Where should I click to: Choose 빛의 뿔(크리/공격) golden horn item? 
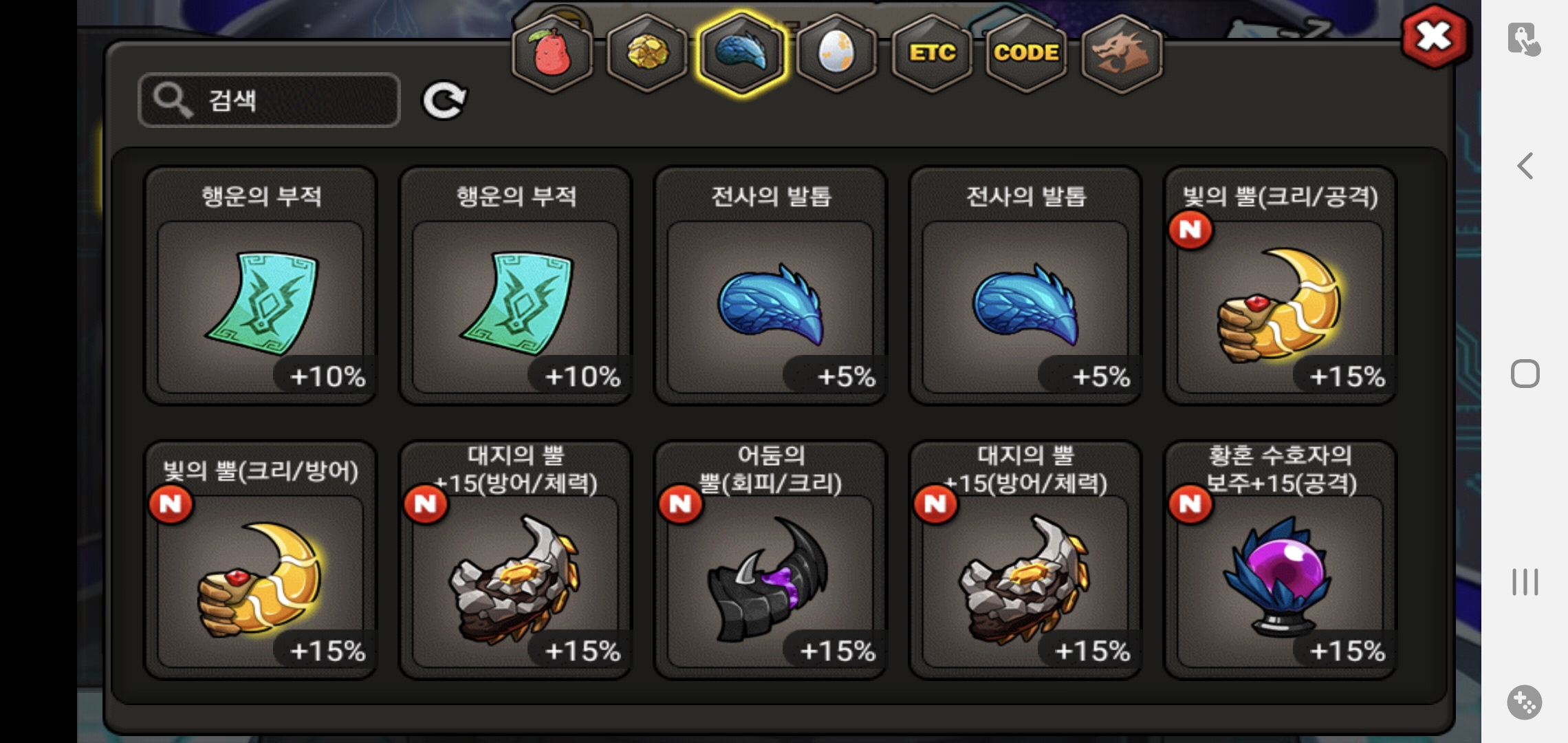(1280, 286)
